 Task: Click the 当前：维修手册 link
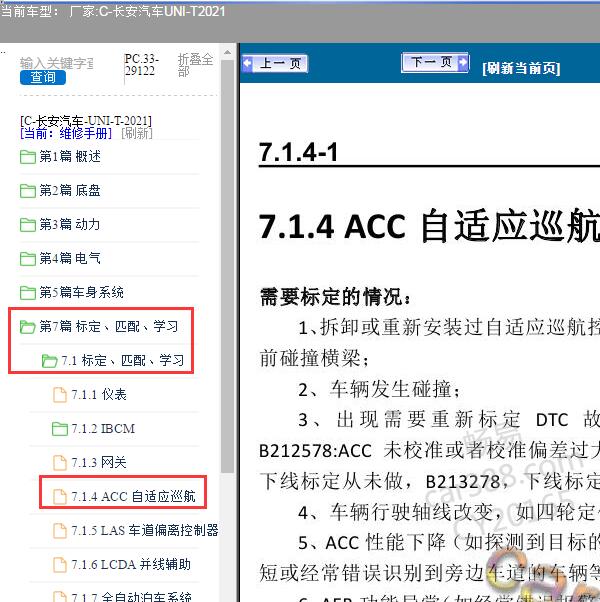(66, 134)
